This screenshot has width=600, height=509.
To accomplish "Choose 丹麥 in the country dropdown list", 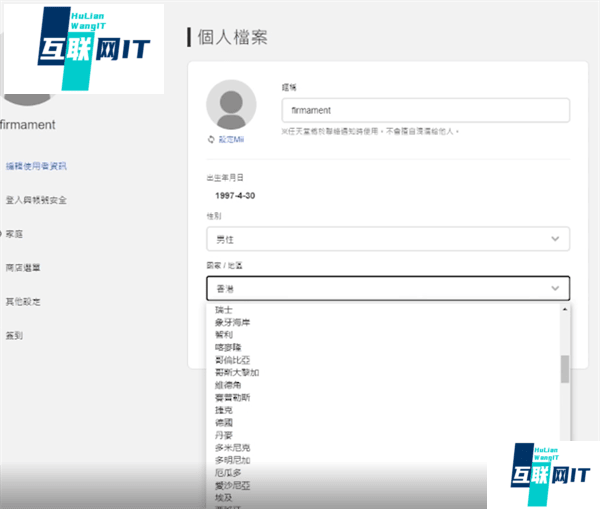I will (x=224, y=435).
